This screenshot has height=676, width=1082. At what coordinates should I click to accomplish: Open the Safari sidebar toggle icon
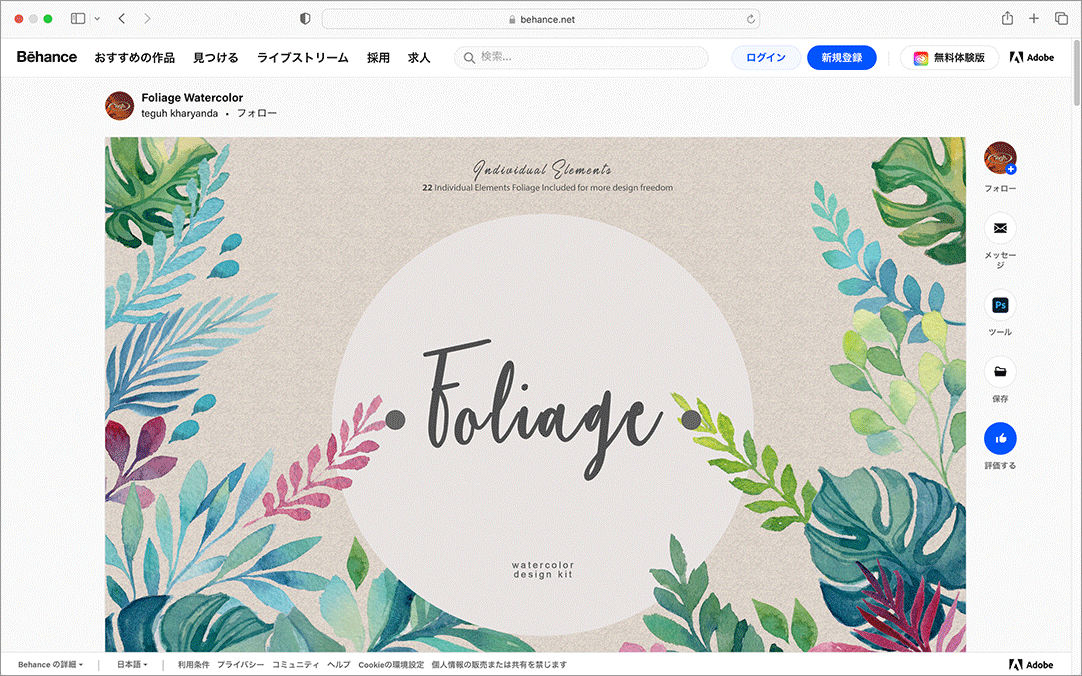click(x=78, y=19)
